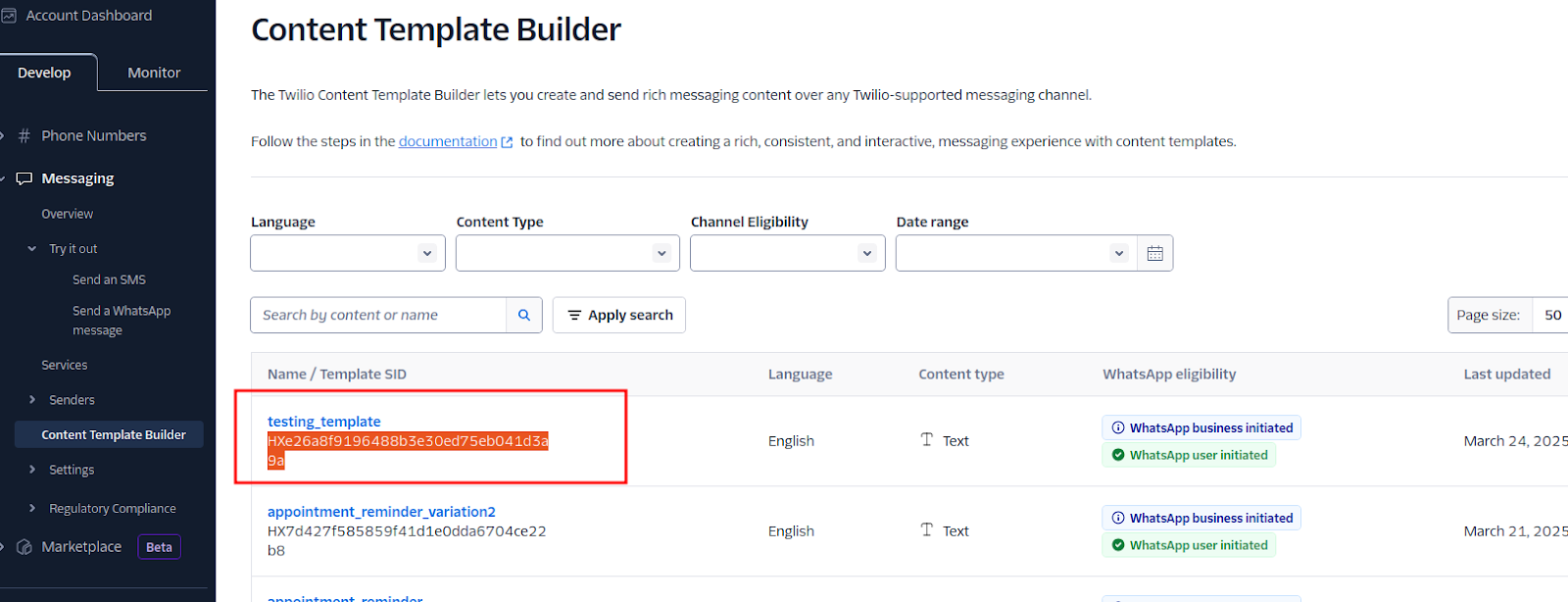
Task: Click the Phone Numbers hash icon
Action: point(24,136)
